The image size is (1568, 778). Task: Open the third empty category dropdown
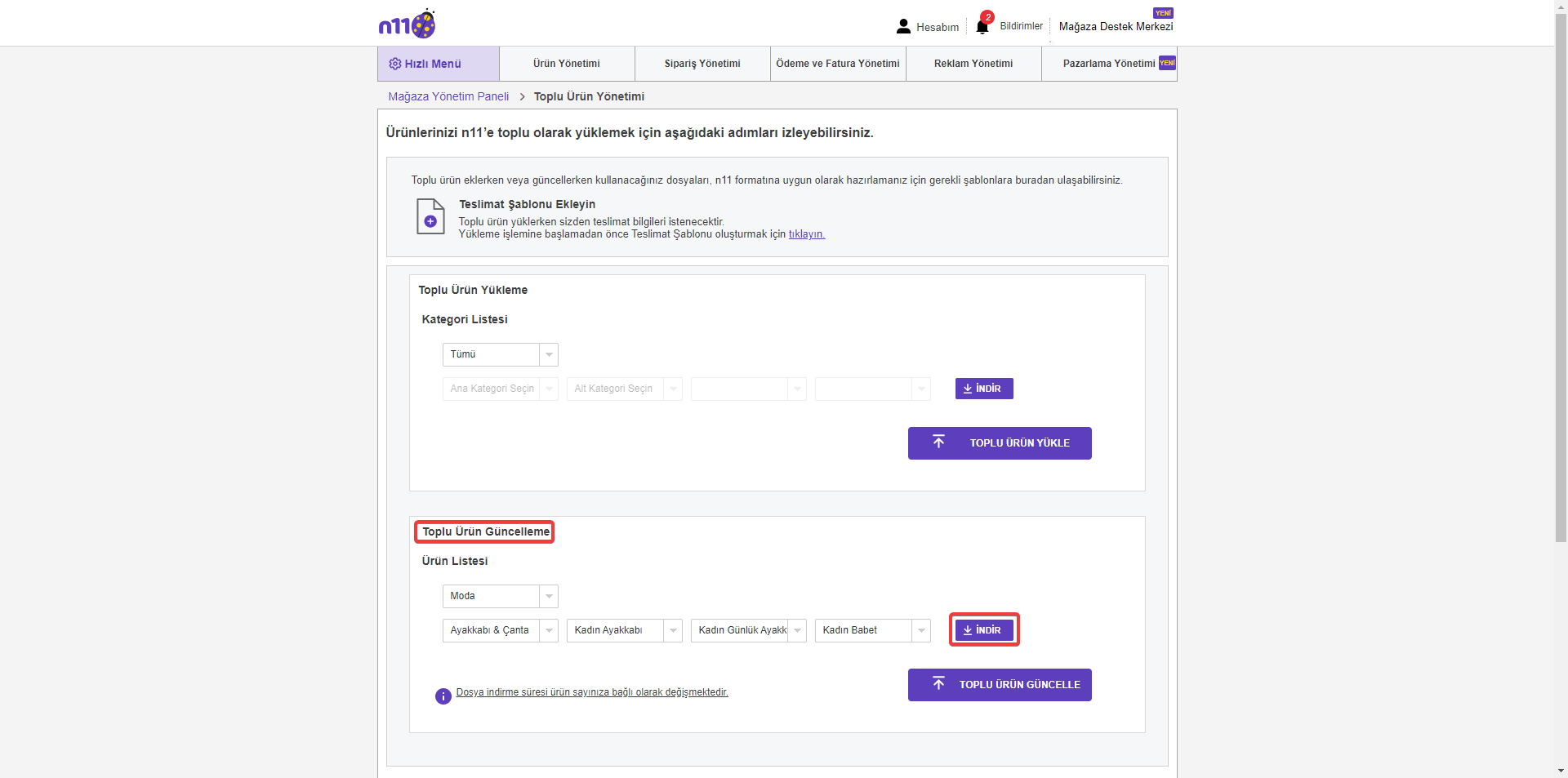749,389
